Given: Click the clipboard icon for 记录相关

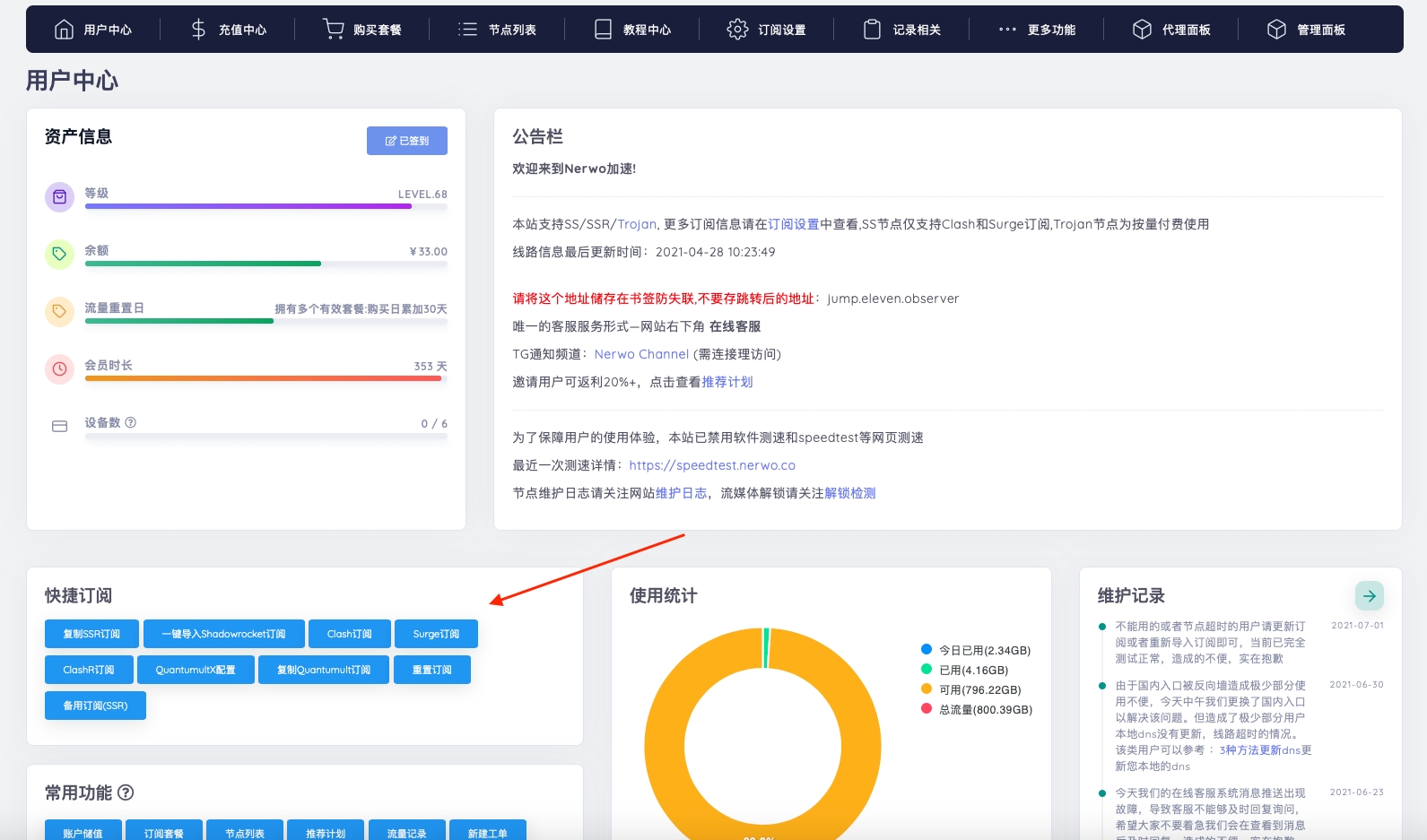Looking at the screenshot, I should pyautogui.click(x=872, y=30).
